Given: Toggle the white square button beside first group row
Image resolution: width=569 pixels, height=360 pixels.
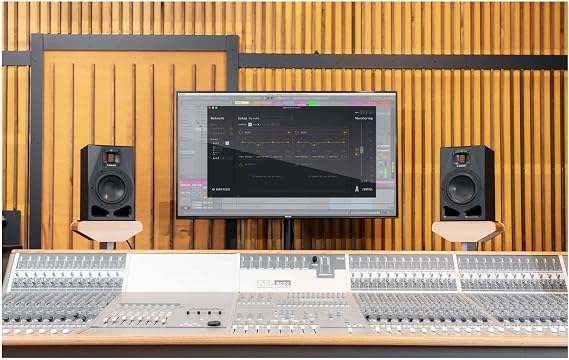Looking at the screenshot, I should pyautogui.click(x=227, y=143).
